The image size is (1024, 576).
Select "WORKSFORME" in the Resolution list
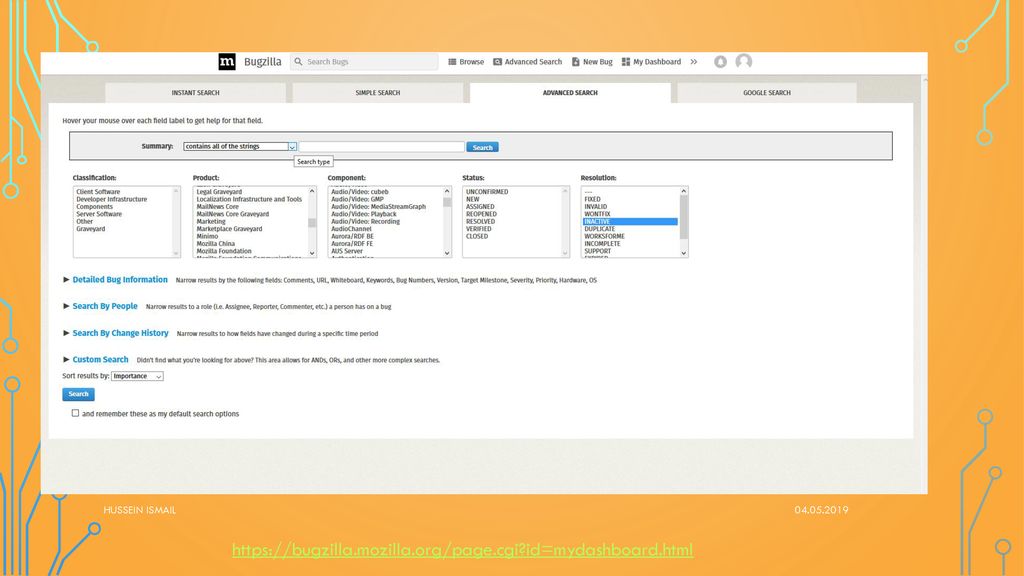click(x=604, y=236)
